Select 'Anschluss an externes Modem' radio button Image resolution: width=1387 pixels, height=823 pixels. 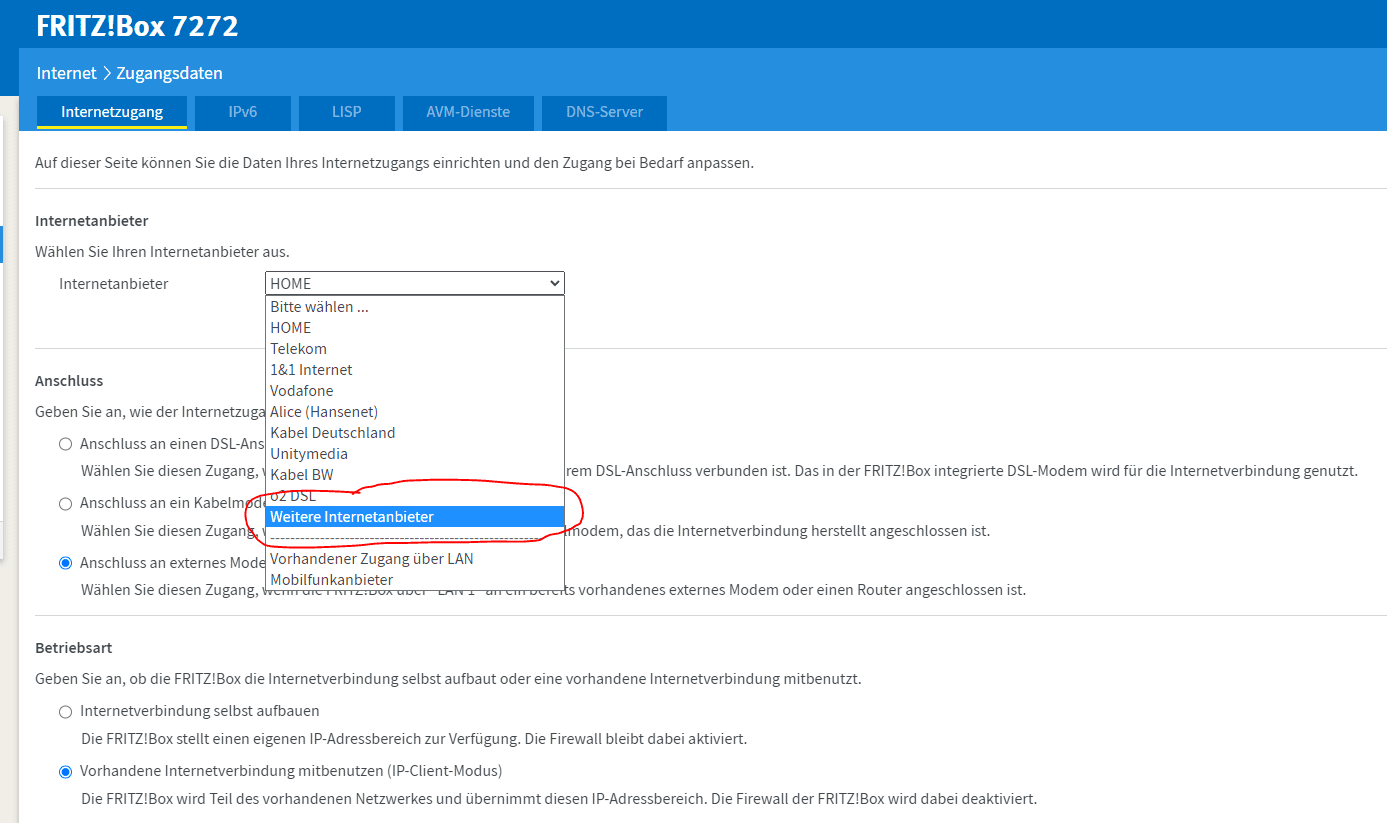pyautogui.click(x=66, y=563)
